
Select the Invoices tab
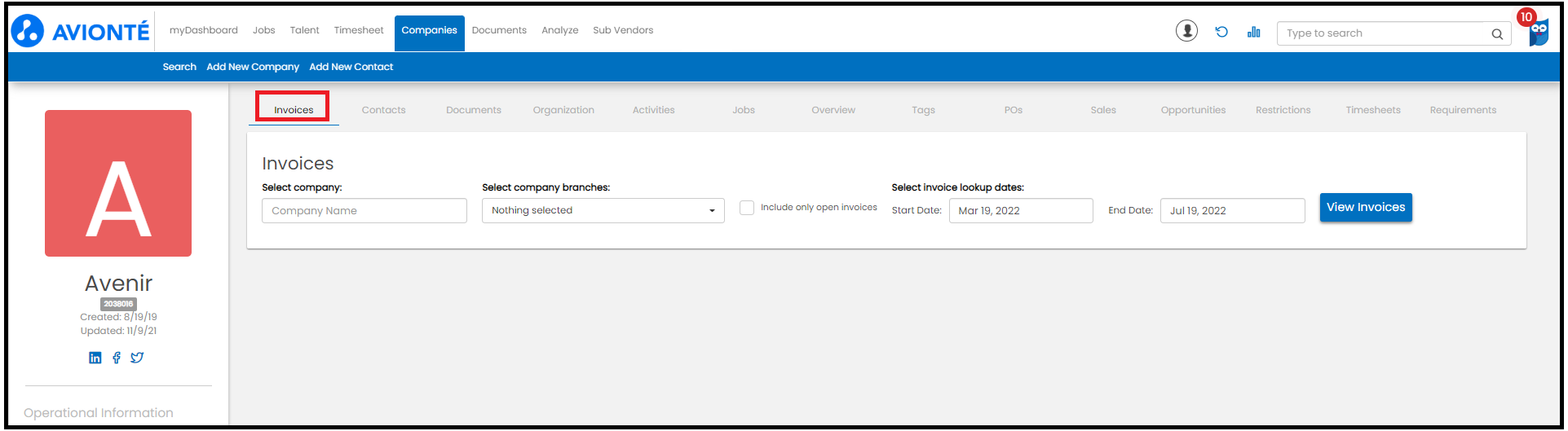click(x=294, y=109)
